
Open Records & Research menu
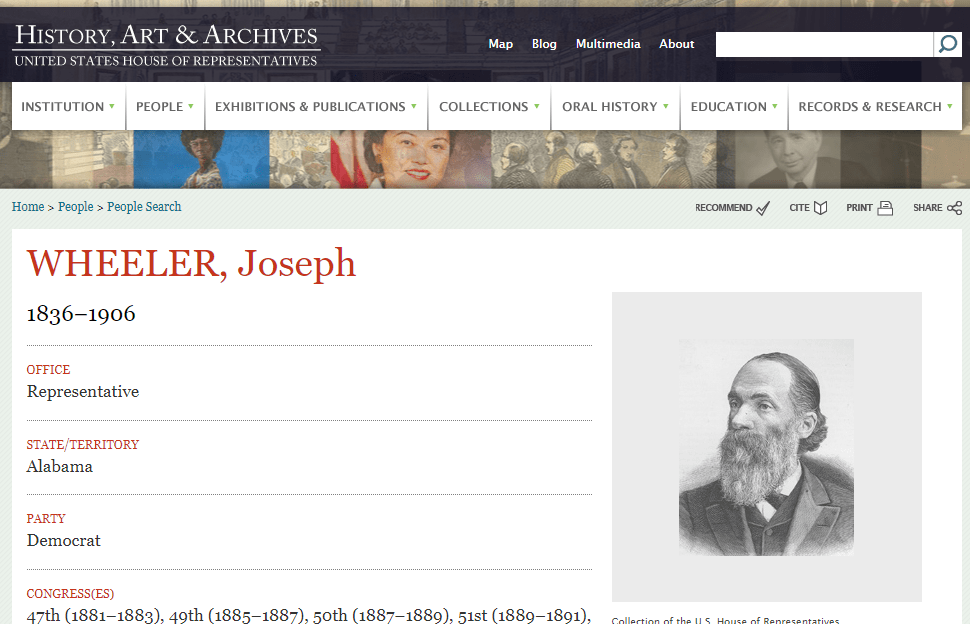[875, 106]
